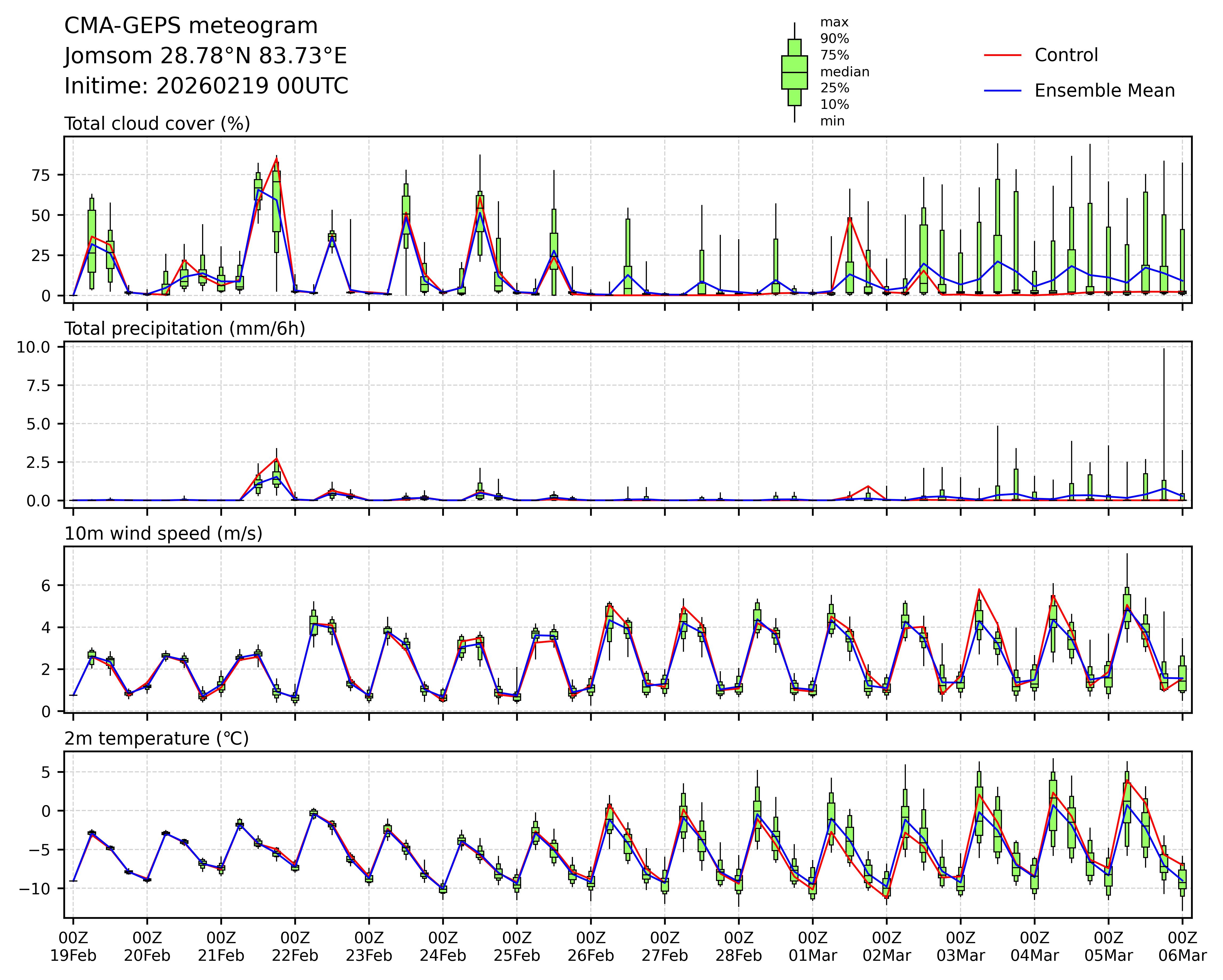Click the Ensemble Mean legend label

pyautogui.click(x=1104, y=91)
